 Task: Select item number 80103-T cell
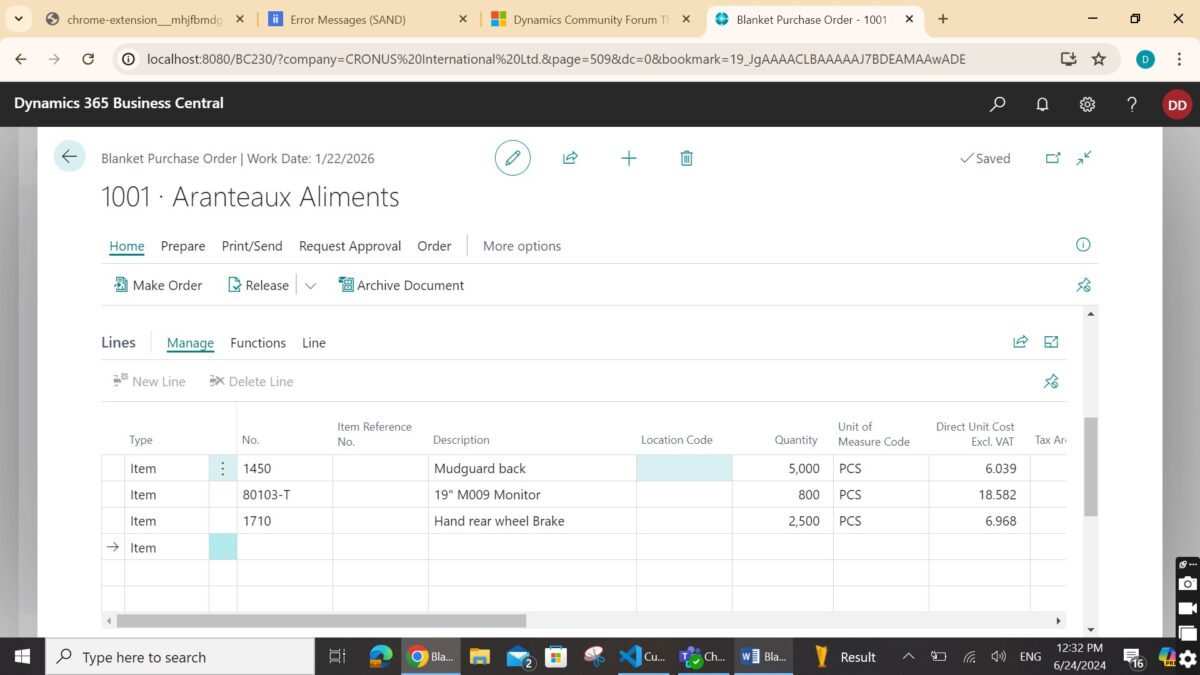pyautogui.click(x=284, y=494)
